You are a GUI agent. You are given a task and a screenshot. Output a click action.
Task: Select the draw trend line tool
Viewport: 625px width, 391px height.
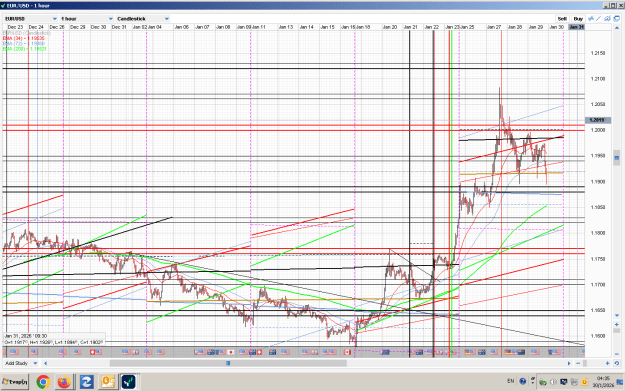(x=599, y=19)
